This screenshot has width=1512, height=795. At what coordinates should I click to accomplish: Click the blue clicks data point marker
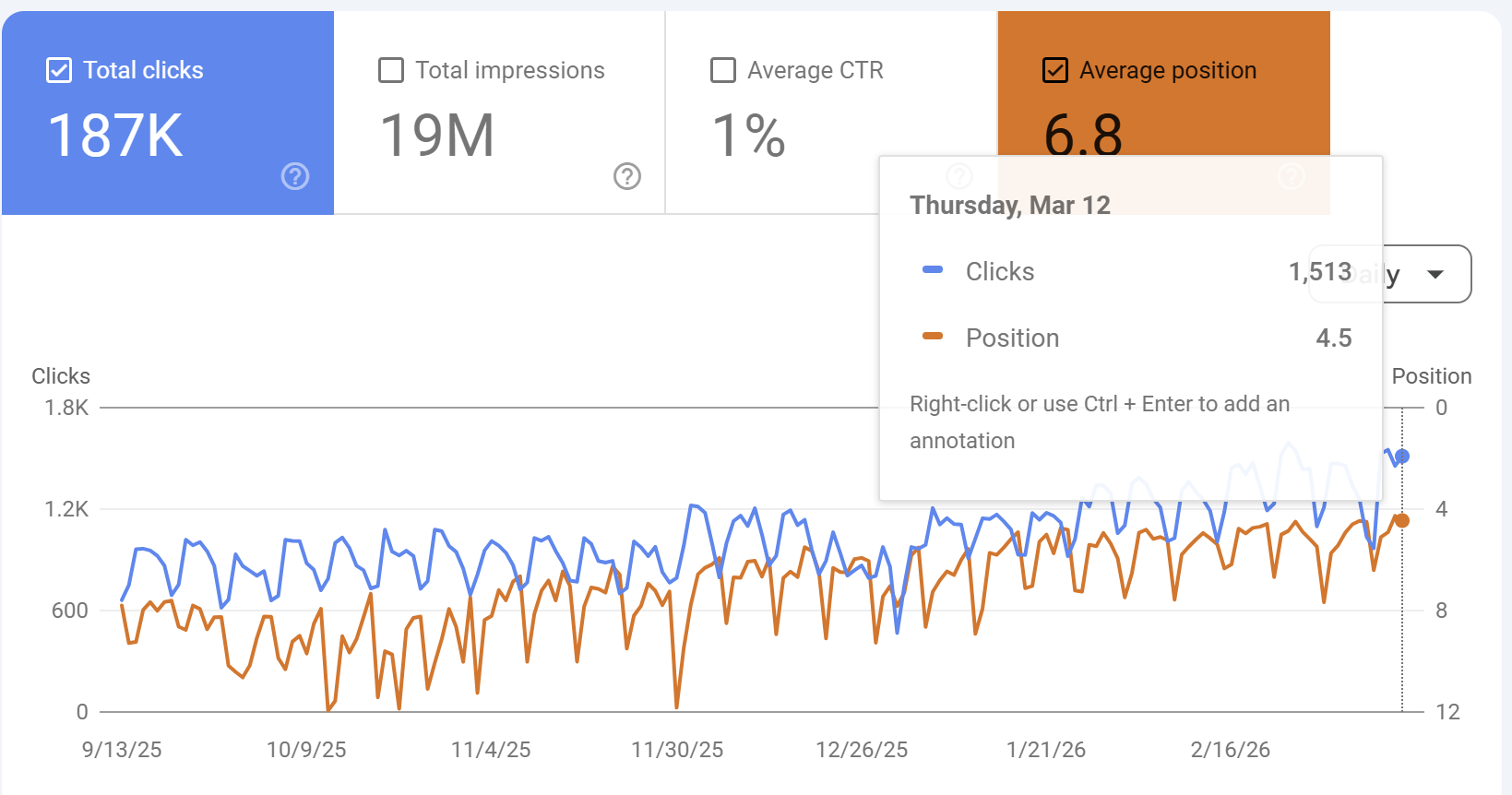(x=1402, y=456)
